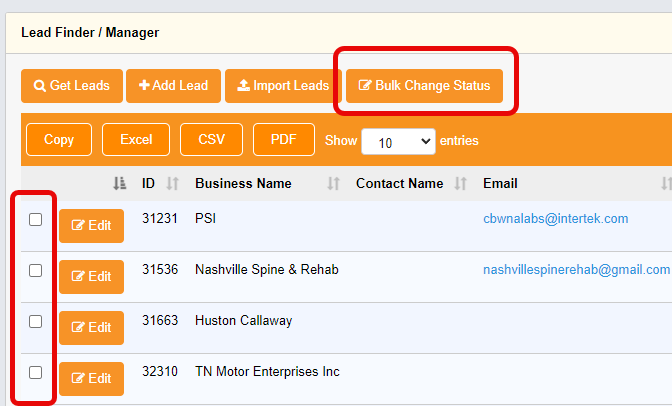This screenshot has height=406, width=672.
Task: Open the Show entries count dropdown
Action: coord(398,141)
